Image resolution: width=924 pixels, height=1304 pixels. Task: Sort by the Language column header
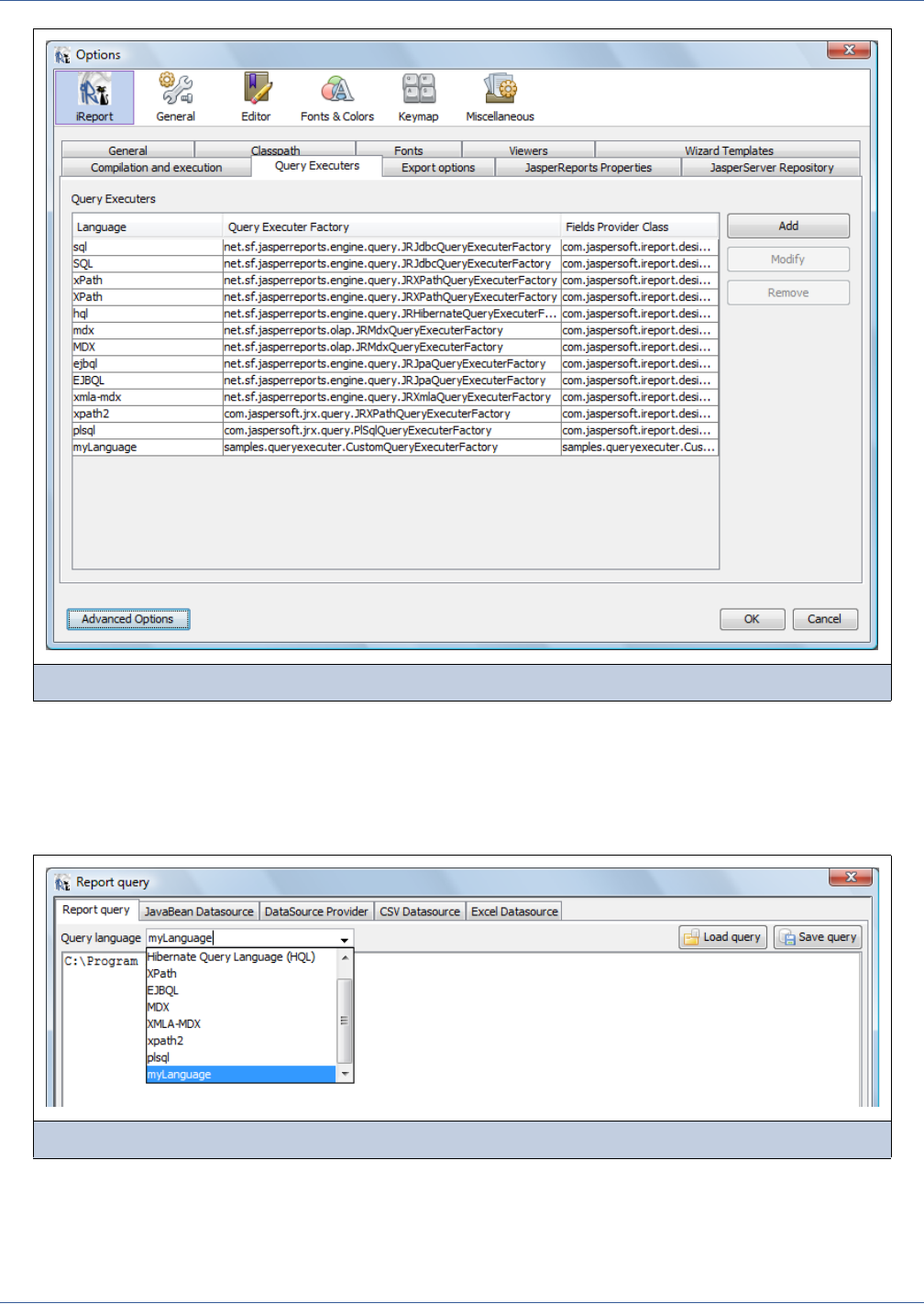tap(148, 227)
